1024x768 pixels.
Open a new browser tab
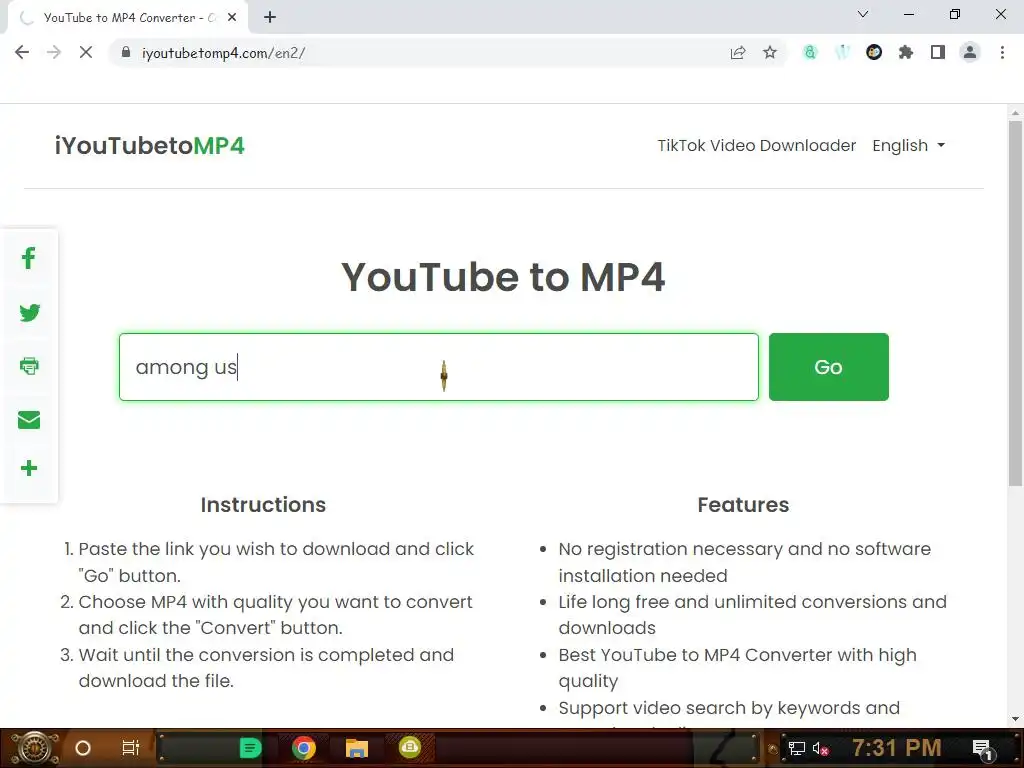[270, 18]
